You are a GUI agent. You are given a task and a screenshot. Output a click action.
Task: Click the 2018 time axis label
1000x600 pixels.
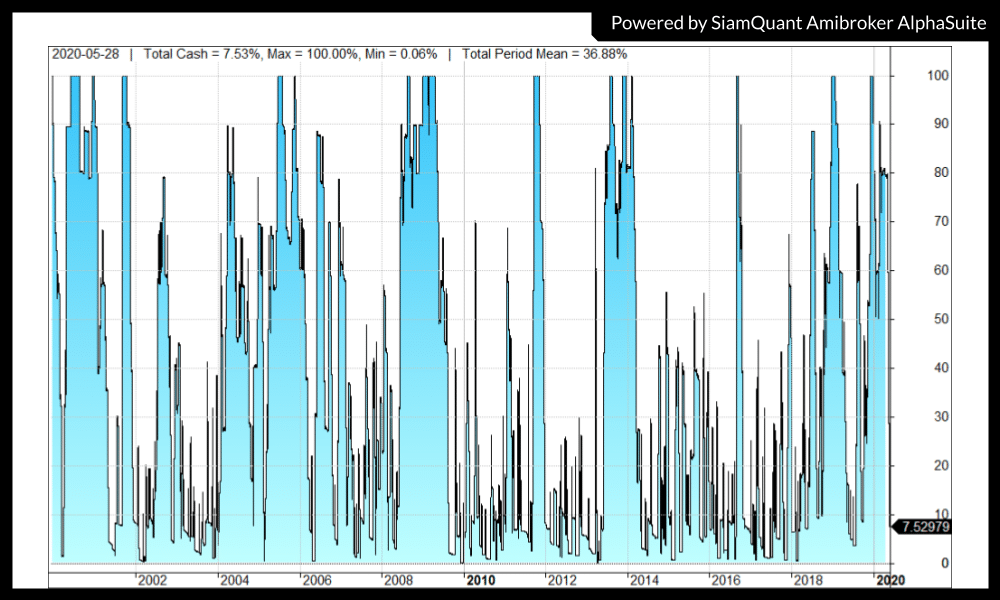pos(808,580)
